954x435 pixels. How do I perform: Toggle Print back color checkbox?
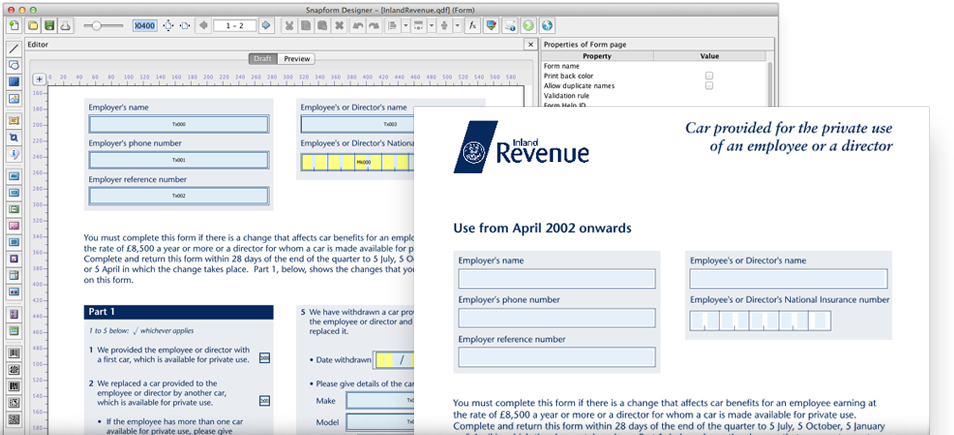pyautogui.click(x=709, y=76)
